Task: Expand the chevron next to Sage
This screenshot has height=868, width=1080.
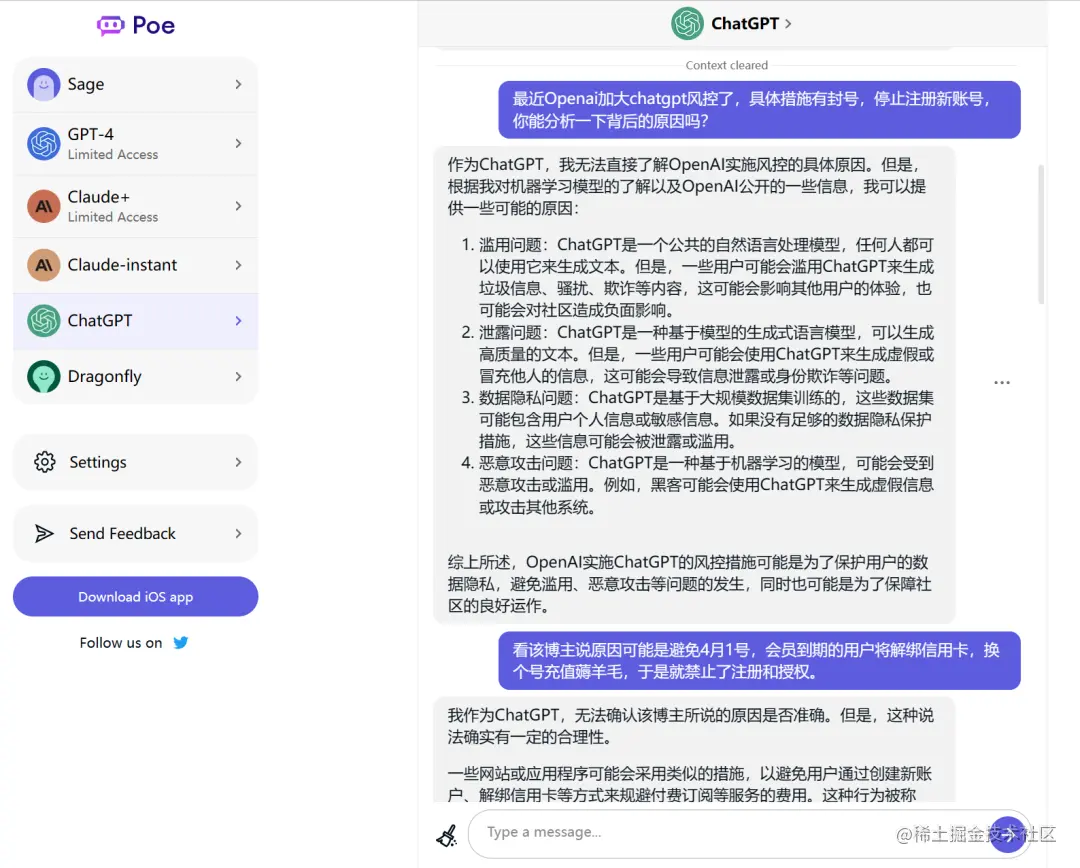Action: pyautogui.click(x=240, y=85)
